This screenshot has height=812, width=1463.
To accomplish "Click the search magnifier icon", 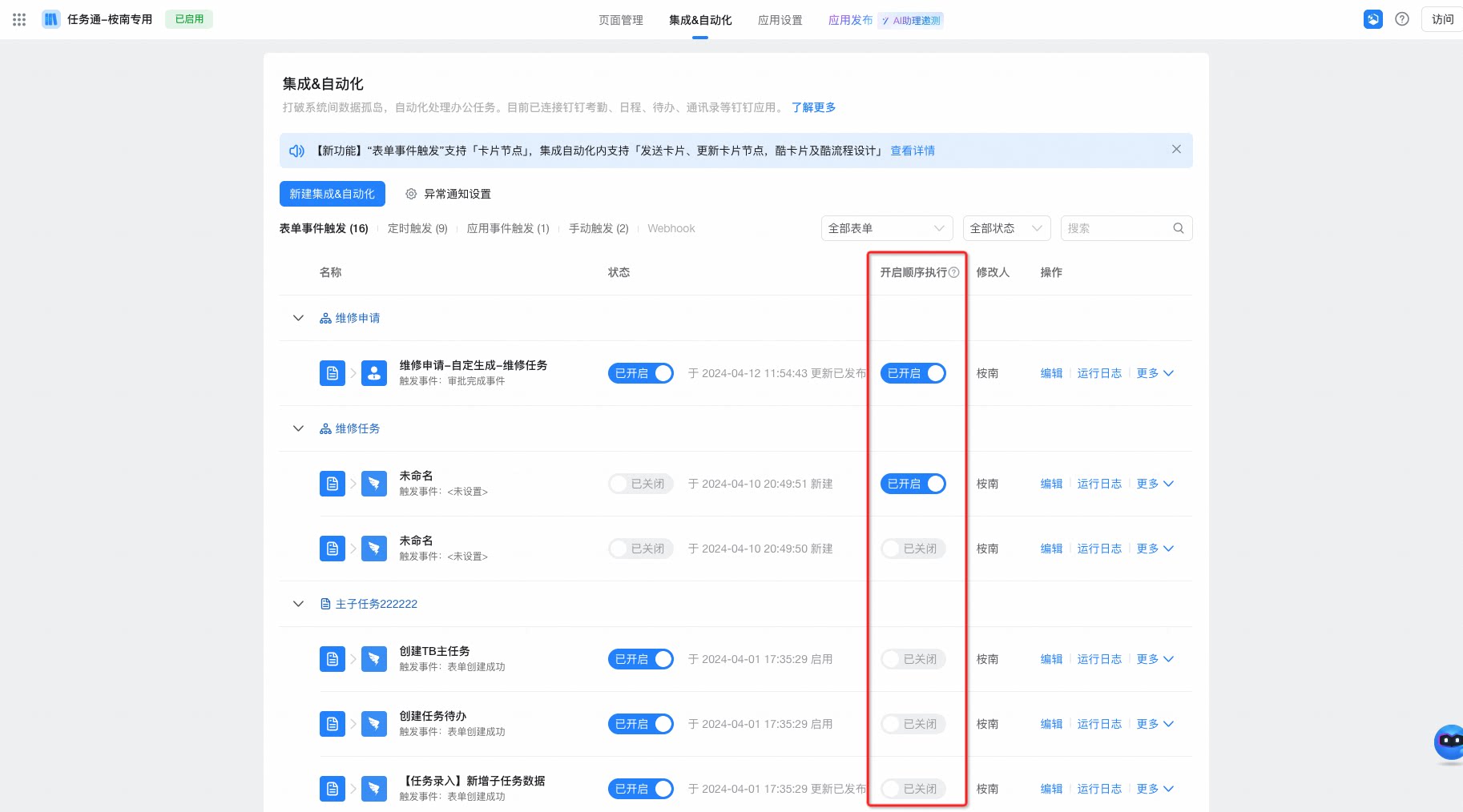I will 1178,228.
